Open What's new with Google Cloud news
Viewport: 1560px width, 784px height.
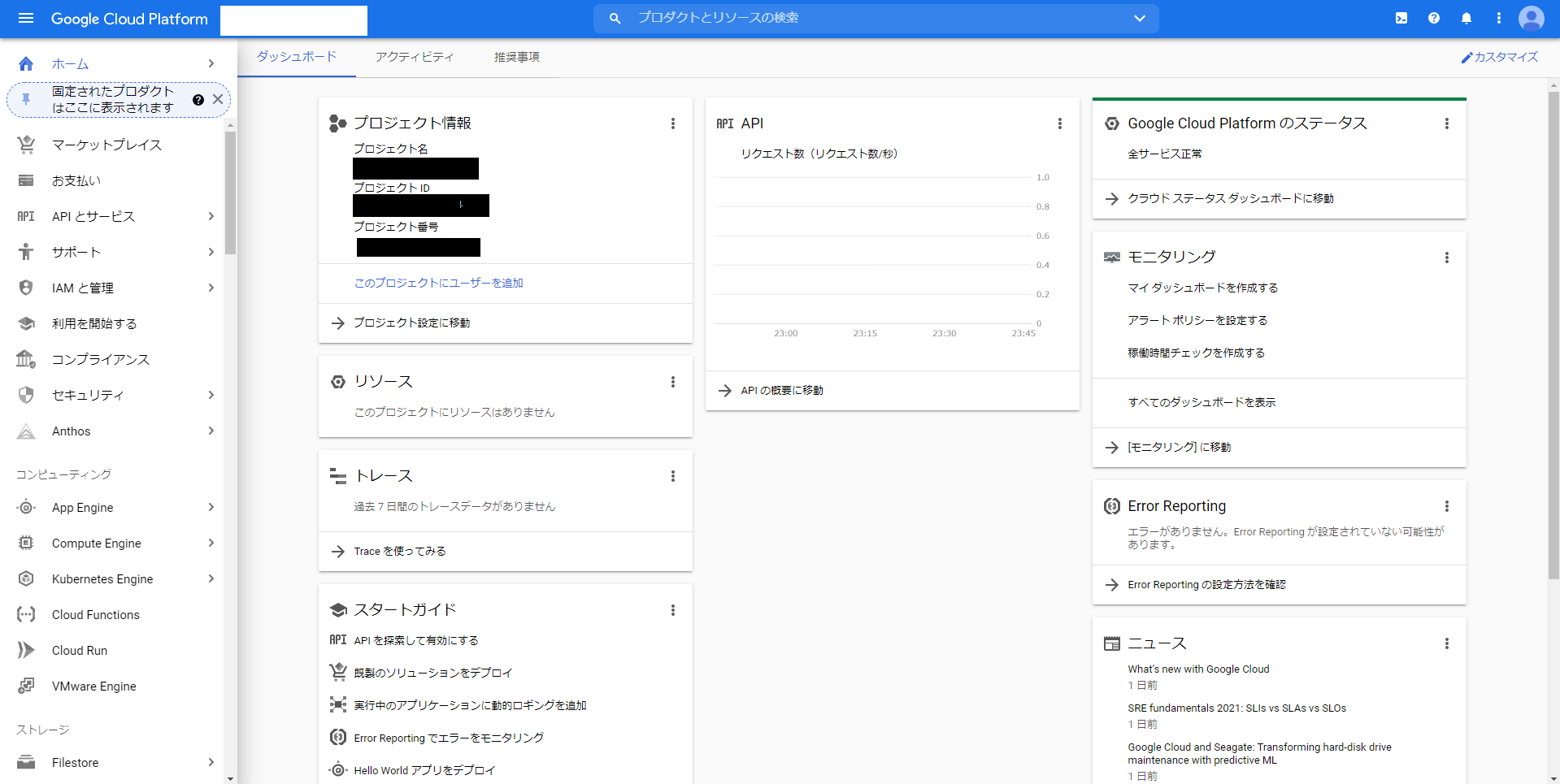[1198, 669]
